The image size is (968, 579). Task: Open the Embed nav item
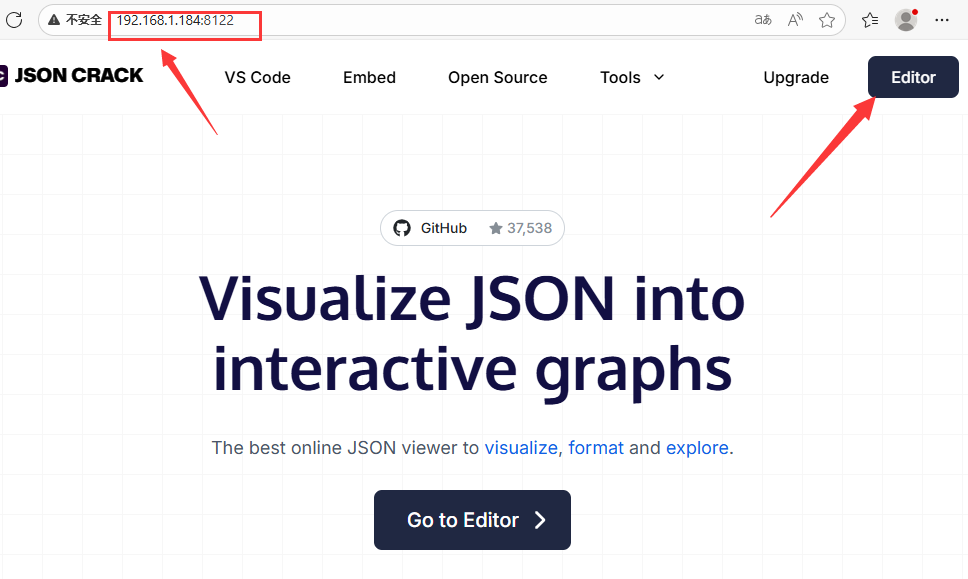click(x=369, y=78)
